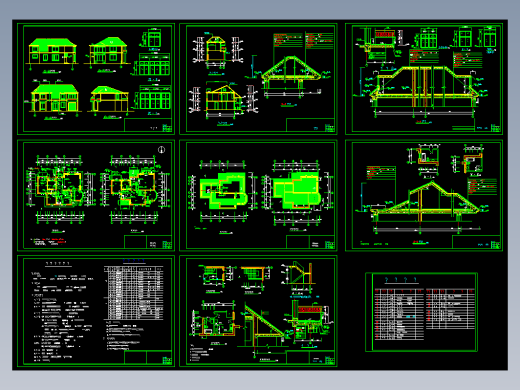Click the drawing list table sheet

click(422, 312)
